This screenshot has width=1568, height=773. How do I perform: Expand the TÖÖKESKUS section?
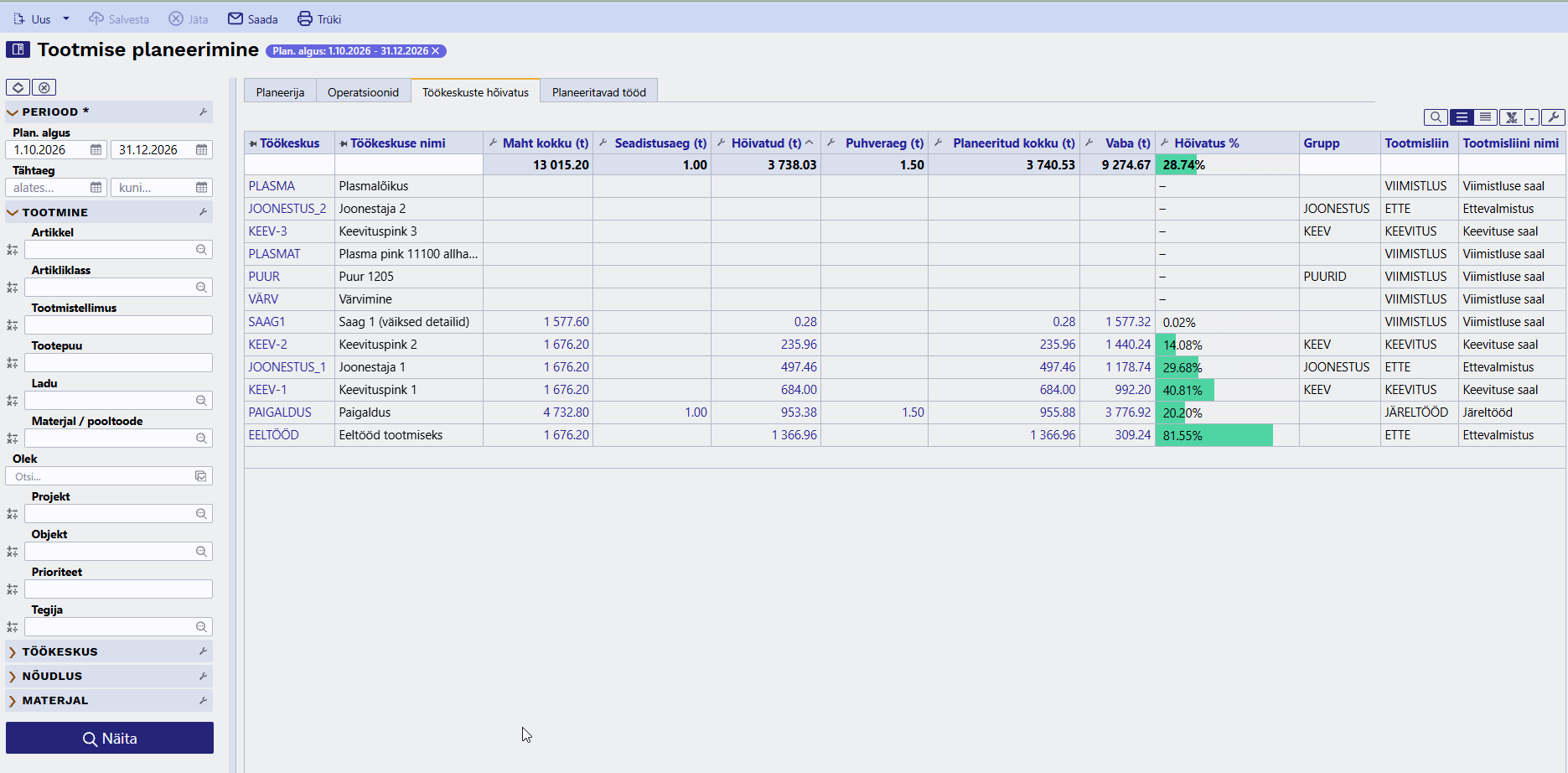click(13, 652)
